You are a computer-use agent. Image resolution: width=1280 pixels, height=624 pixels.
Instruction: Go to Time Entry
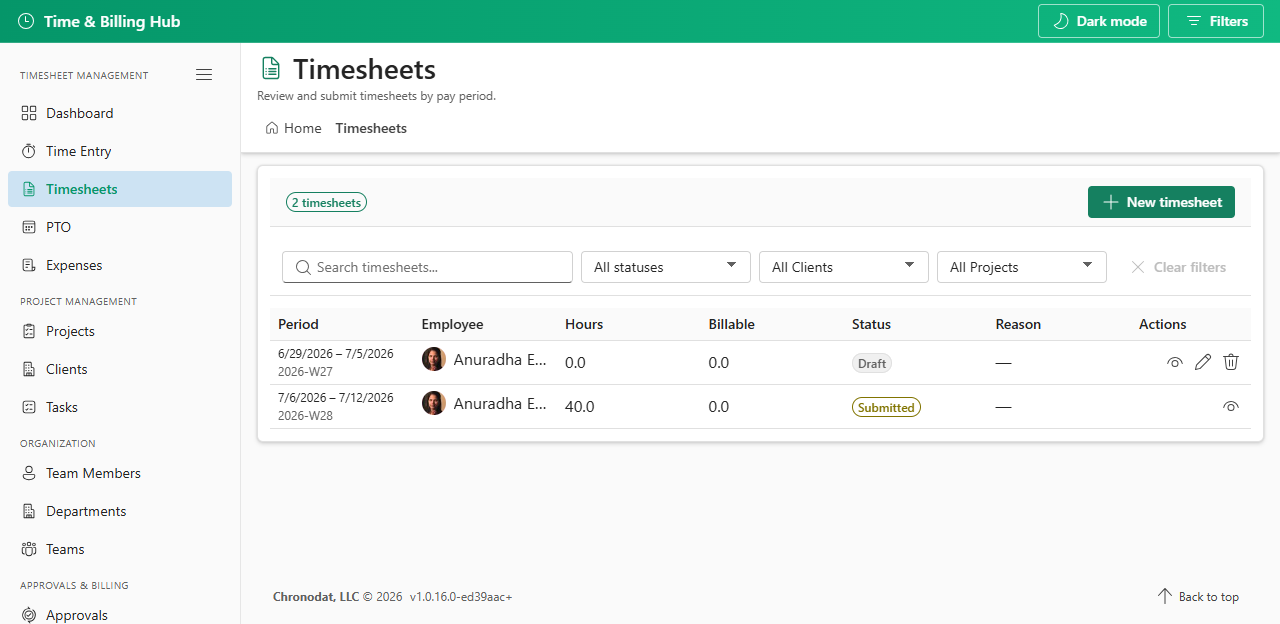coord(120,151)
